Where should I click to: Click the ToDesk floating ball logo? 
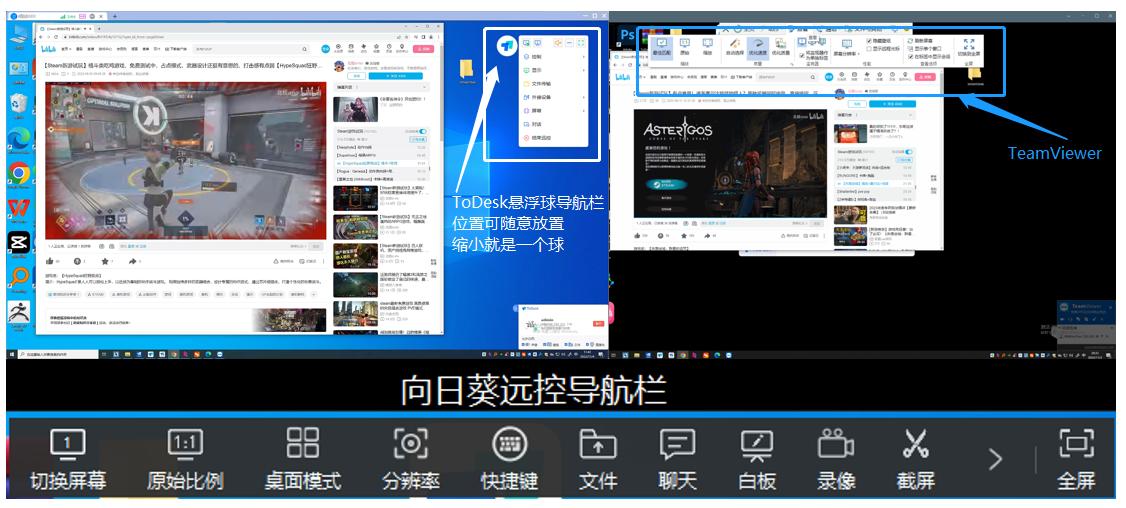click(x=507, y=45)
